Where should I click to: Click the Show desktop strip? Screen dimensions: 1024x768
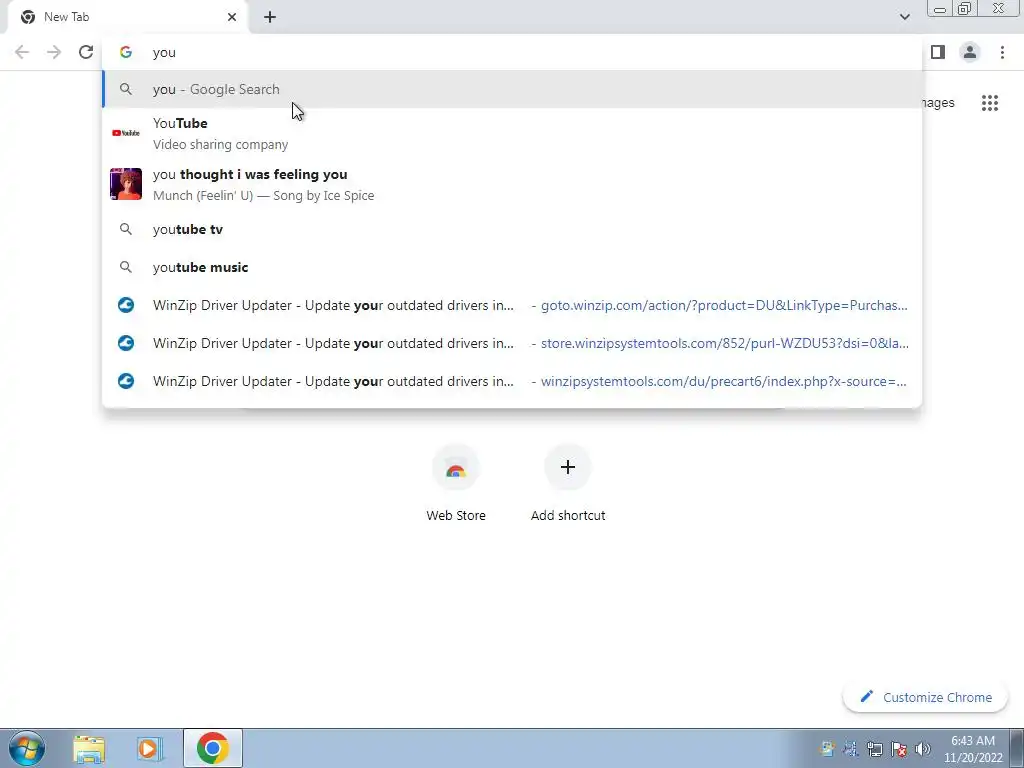(1017, 748)
